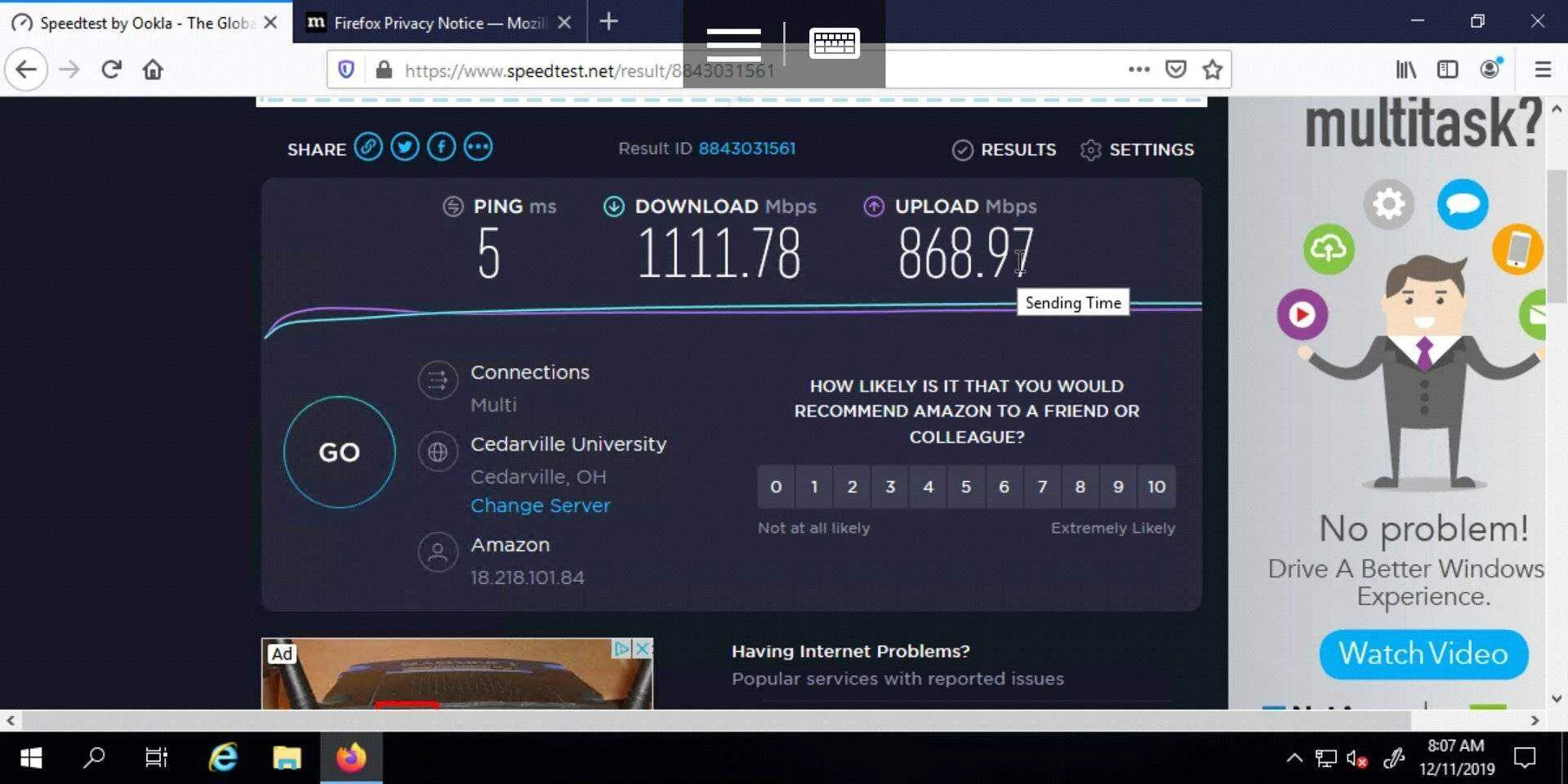
Task: Start new test with GO button
Action: [340, 452]
